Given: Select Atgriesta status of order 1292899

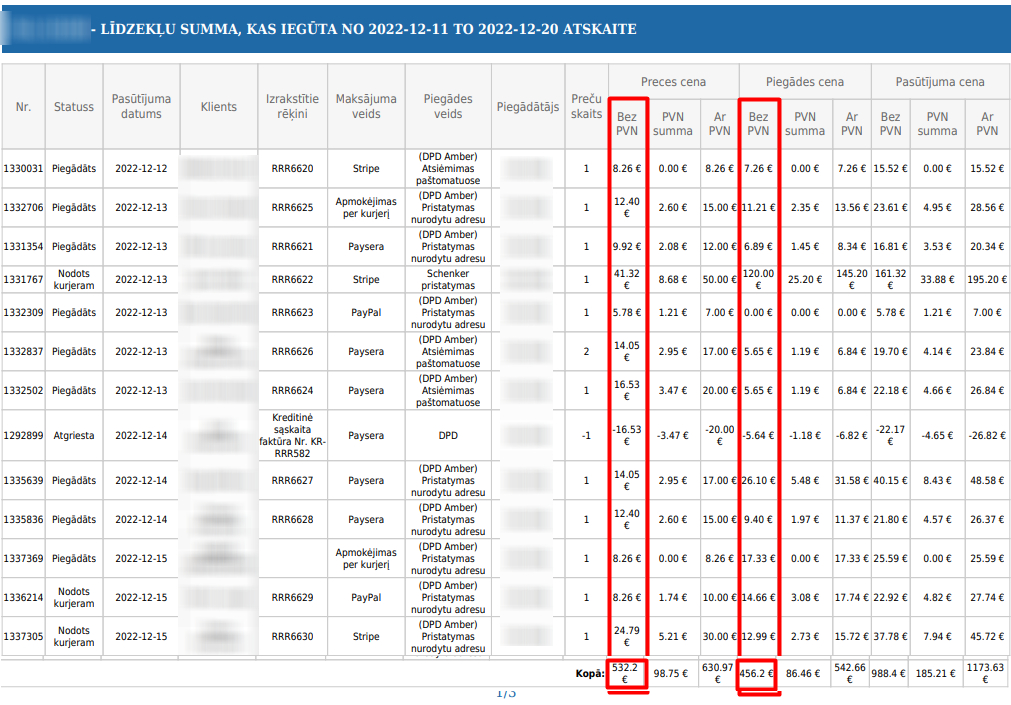Looking at the screenshot, I should coord(74,435).
